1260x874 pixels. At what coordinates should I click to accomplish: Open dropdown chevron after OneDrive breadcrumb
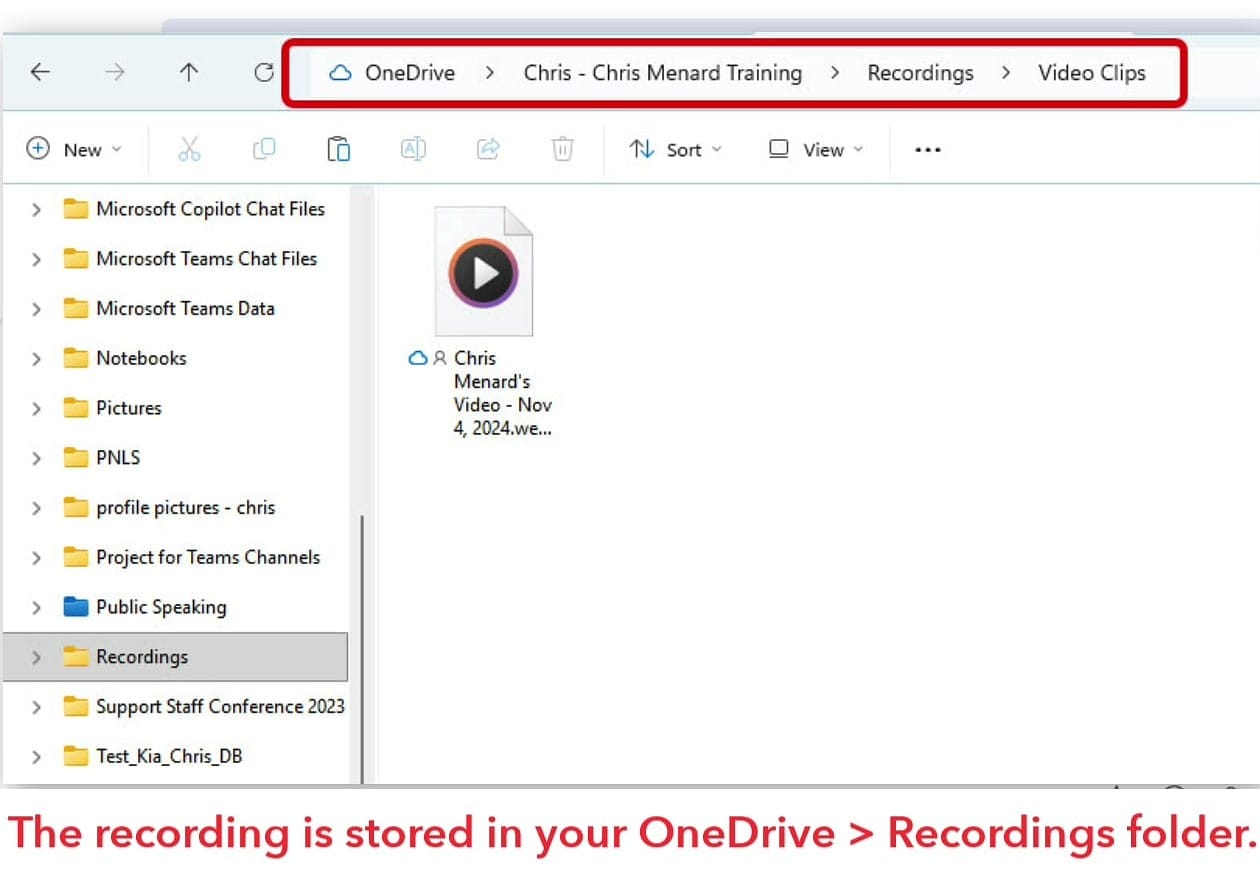point(490,73)
